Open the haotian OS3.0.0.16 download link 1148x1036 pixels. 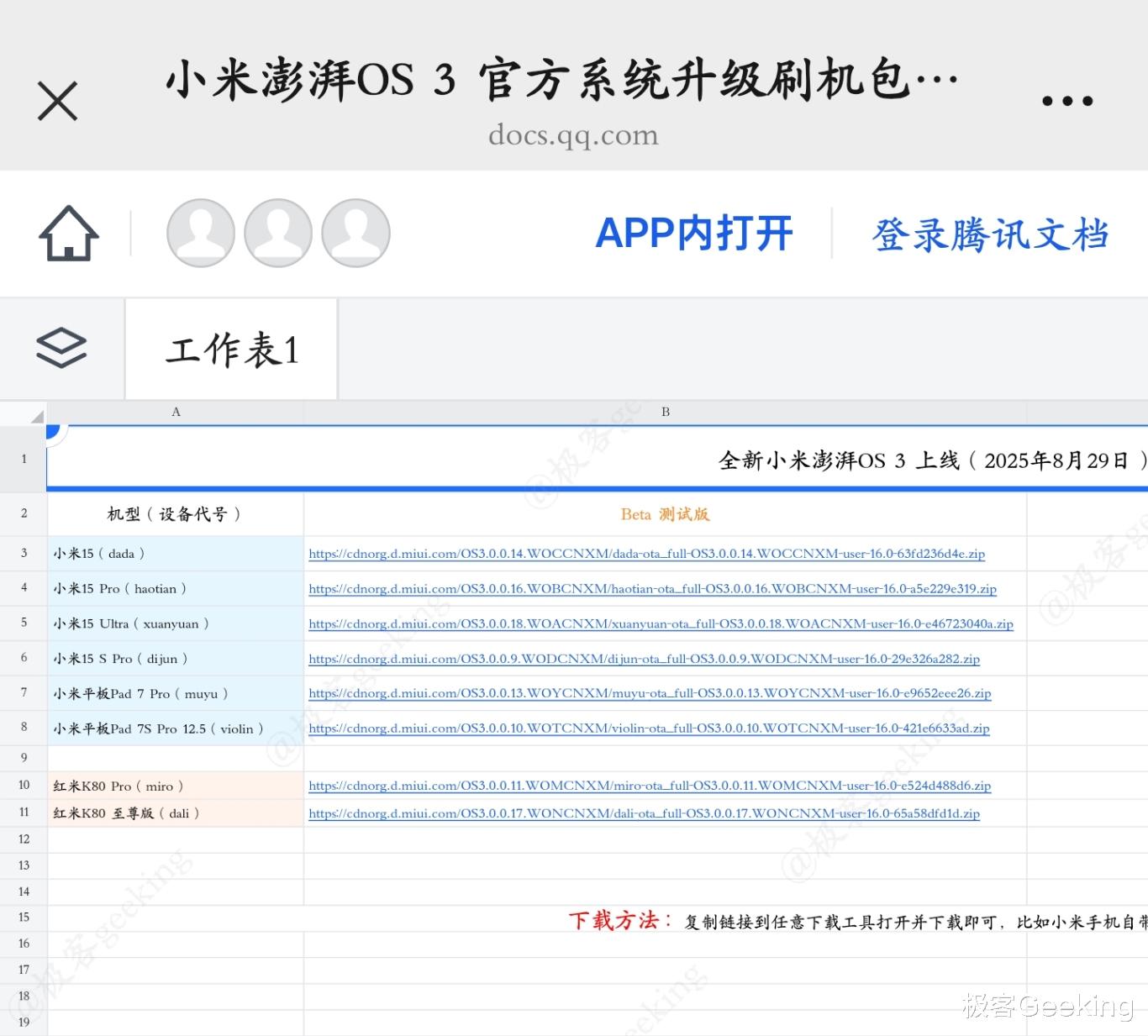pos(652,589)
